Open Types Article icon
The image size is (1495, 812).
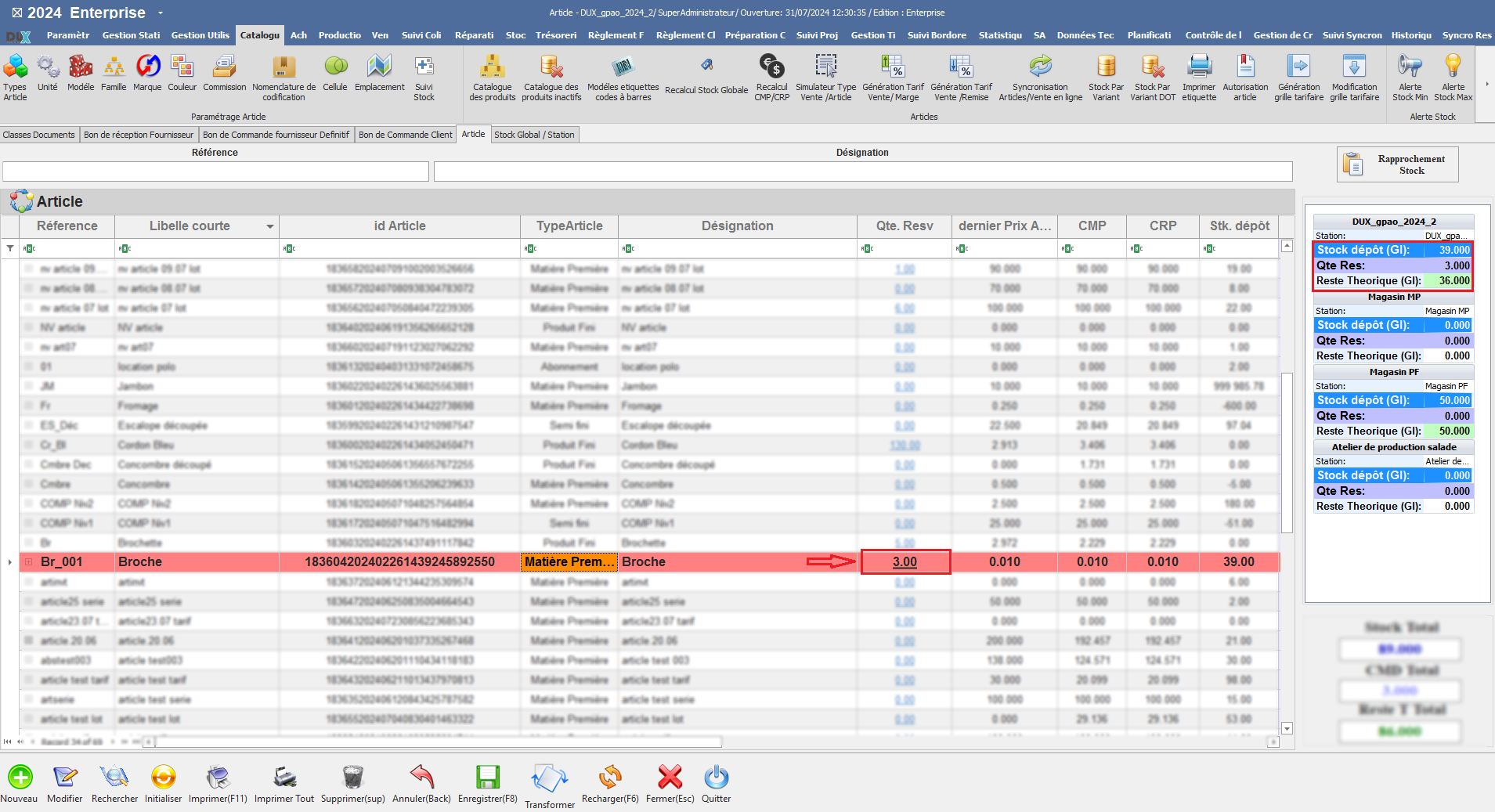click(15, 77)
